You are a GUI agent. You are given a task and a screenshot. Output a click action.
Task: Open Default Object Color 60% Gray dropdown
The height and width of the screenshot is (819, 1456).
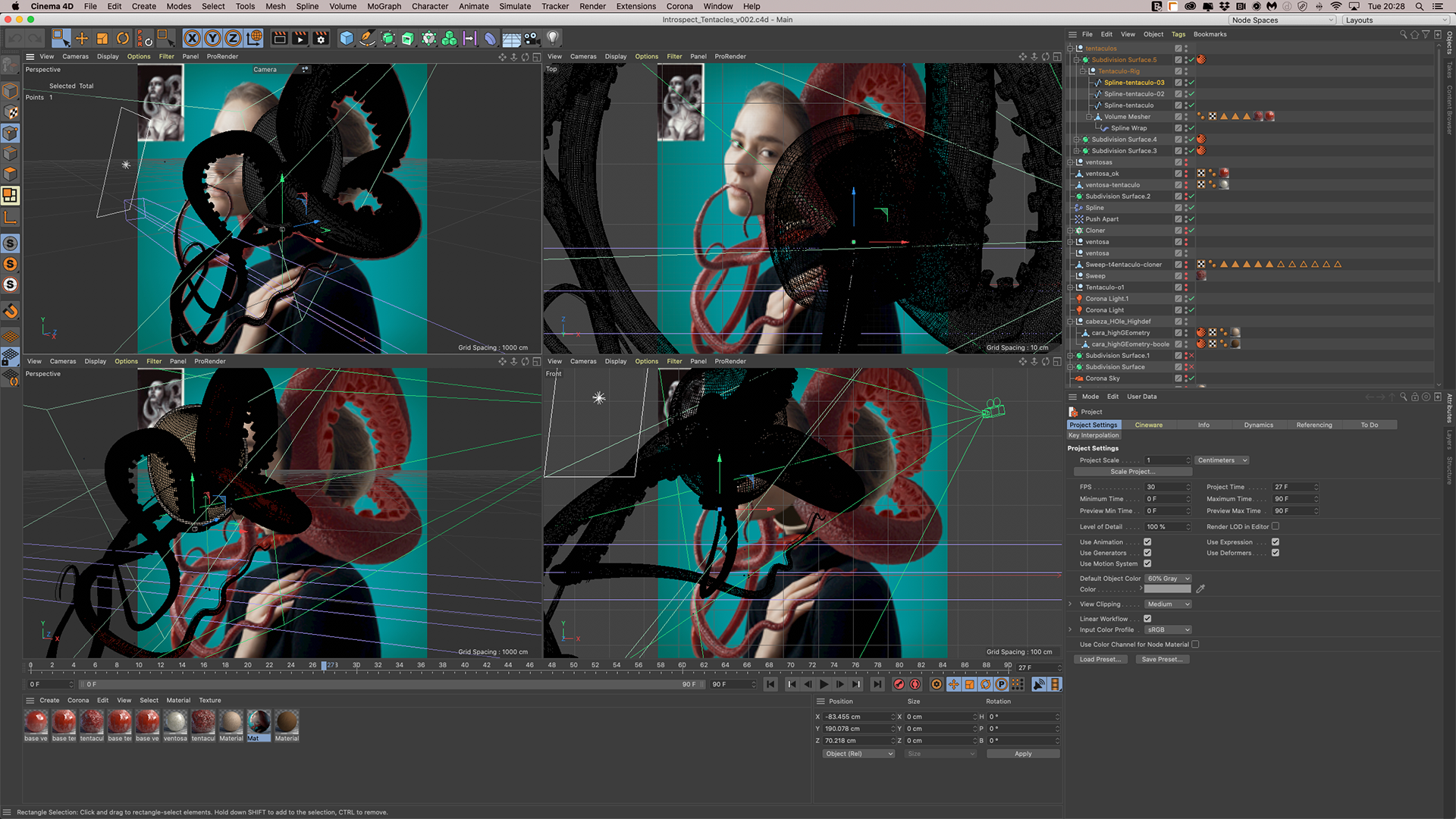click(x=1168, y=579)
